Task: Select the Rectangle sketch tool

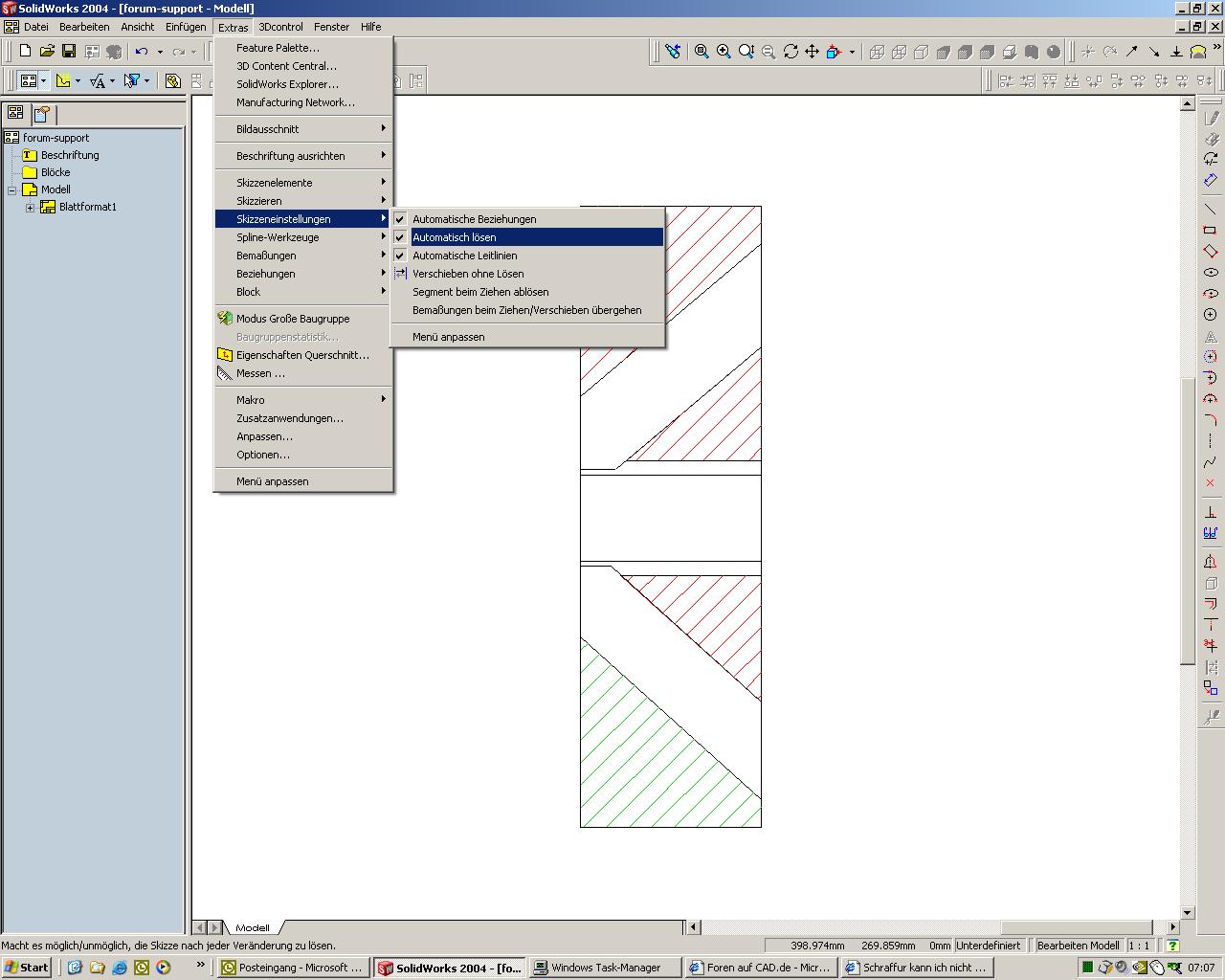Action: point(1211,230)
